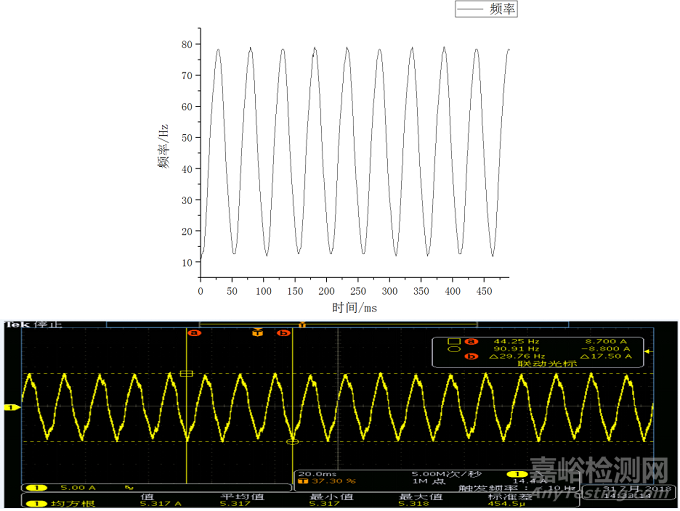680x511 pixels.
Task: Click the vertical yellow cursor a line
Action: click(187, 420)
